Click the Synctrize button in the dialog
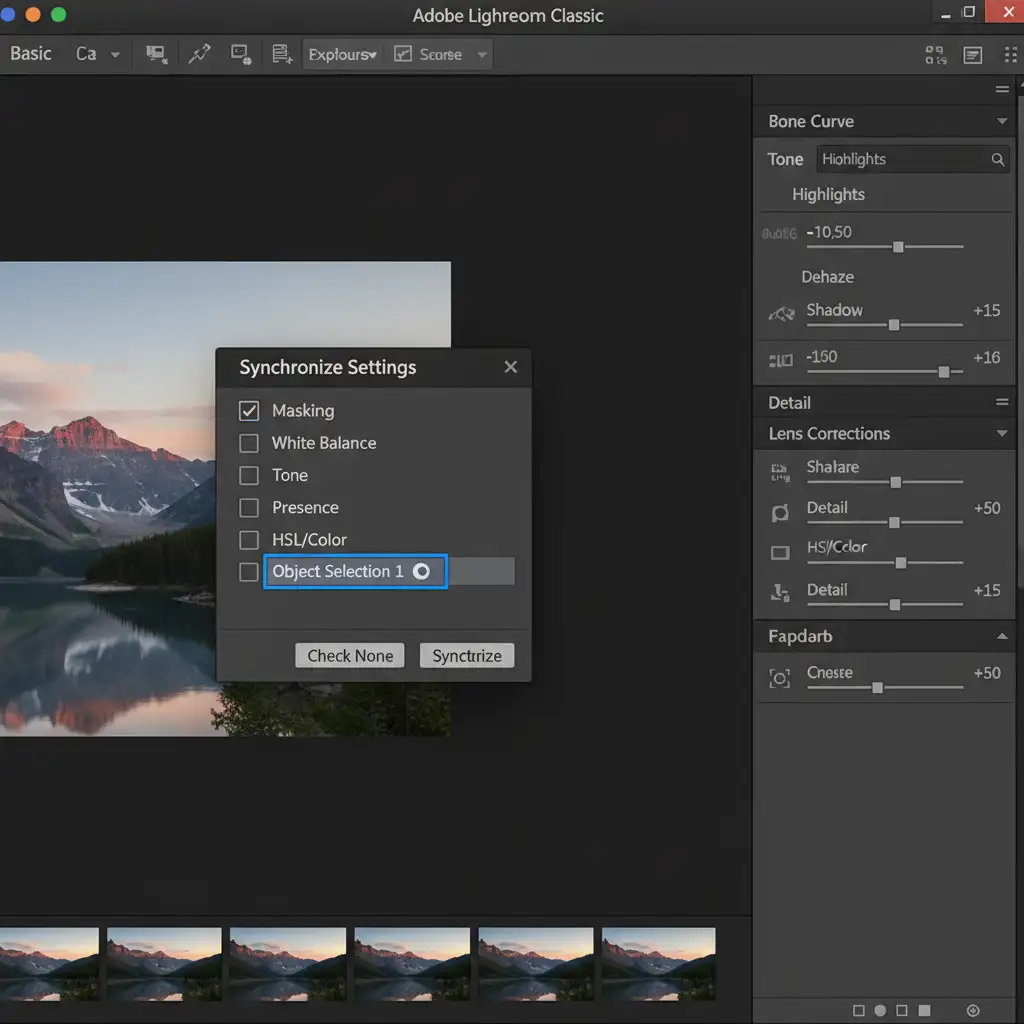The height and width of the screenshot is (1024, 1024). 467,656
